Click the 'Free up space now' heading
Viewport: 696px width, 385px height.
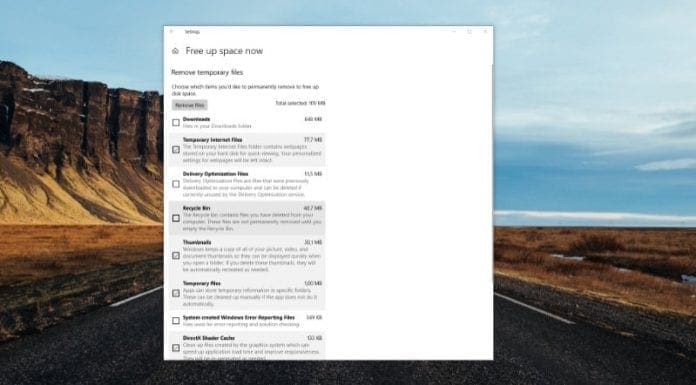(x=224, y=51)
